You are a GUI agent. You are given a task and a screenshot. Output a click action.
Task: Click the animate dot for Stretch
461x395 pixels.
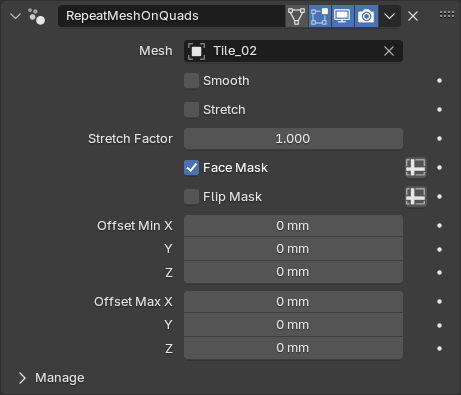439,110
